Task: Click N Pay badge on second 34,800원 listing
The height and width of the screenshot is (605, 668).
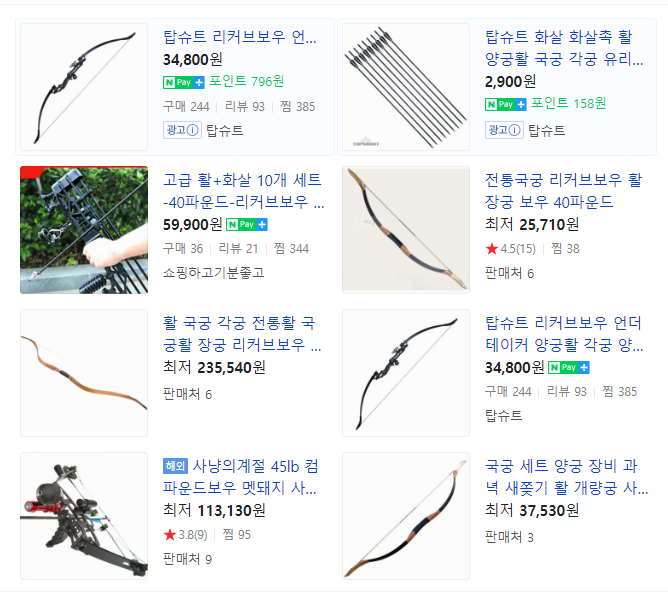Action: (x=569, y=367)
